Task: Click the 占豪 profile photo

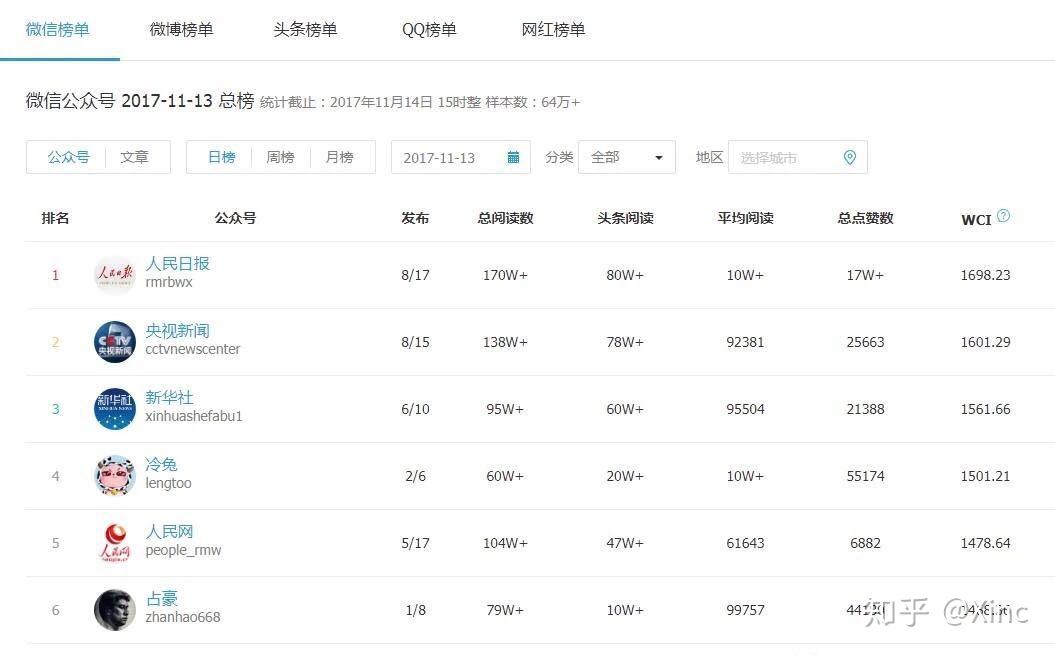Action: 114,610
